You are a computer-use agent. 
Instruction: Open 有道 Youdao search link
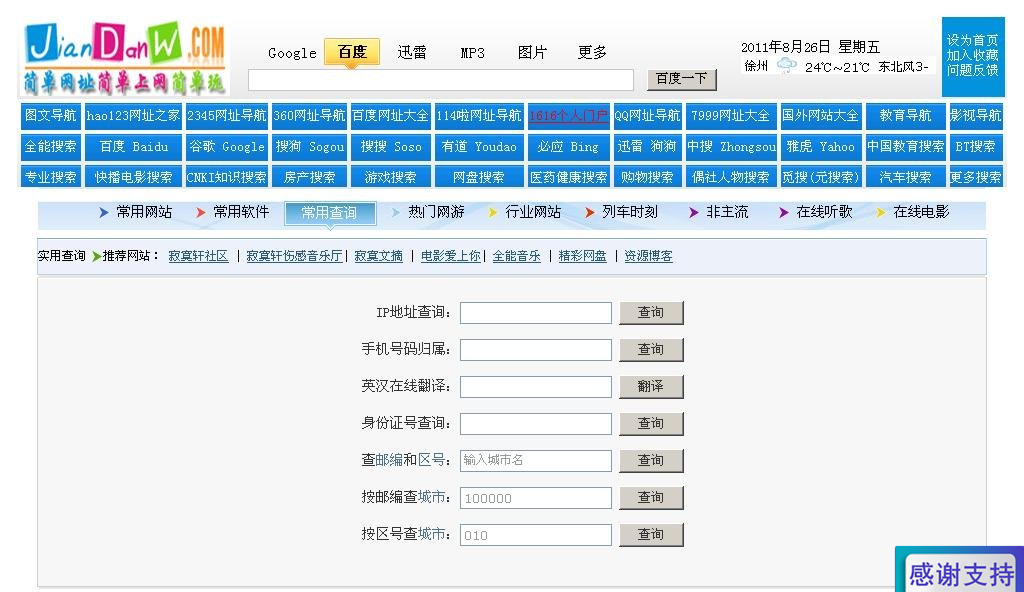click(x=479, y=146)
